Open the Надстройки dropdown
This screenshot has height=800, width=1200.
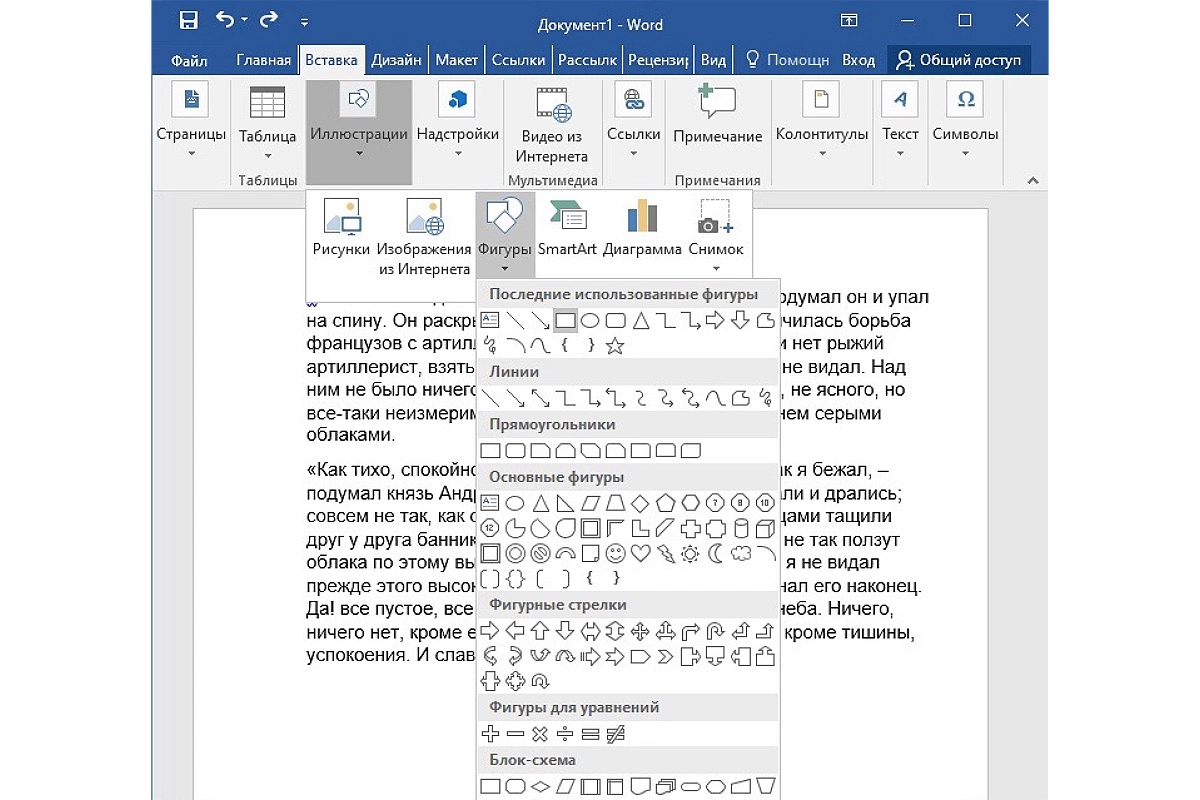[458, 121]
